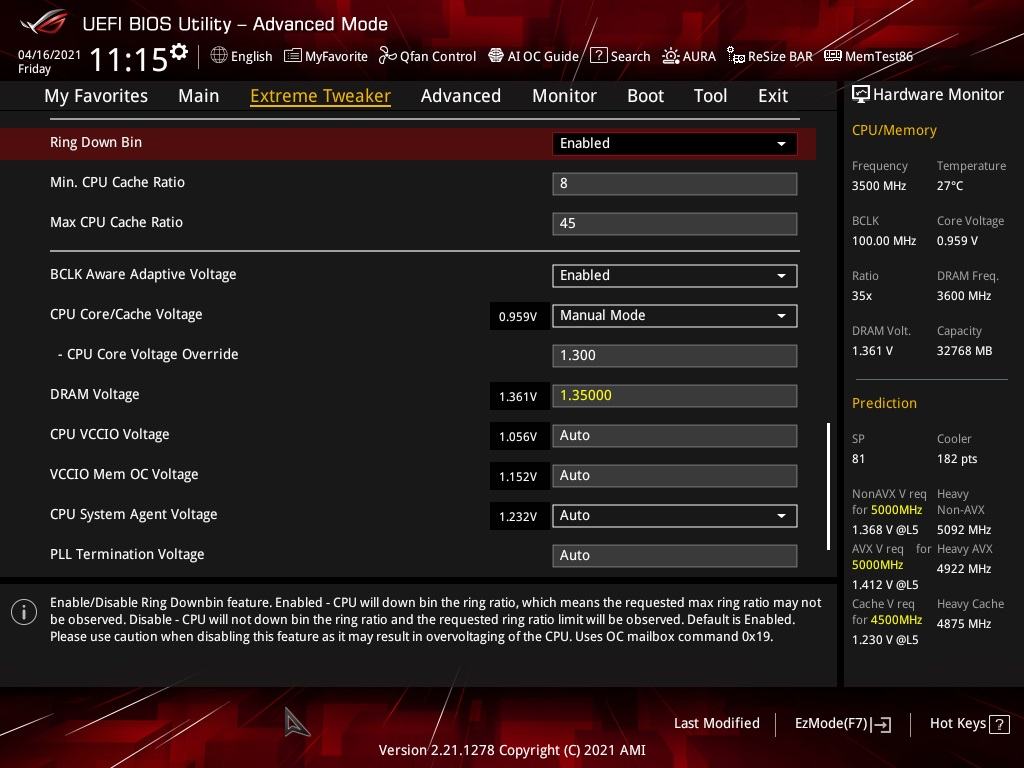Click the 04/16/2021 date
Image resolution: width=1024 pixels, height=768 pixels.
pos(49,55)
